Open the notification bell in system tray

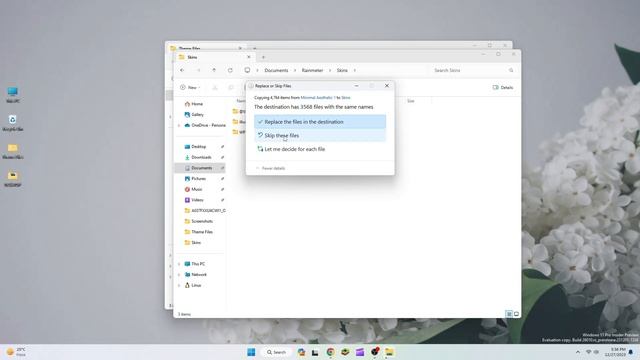tap(631, 352)
